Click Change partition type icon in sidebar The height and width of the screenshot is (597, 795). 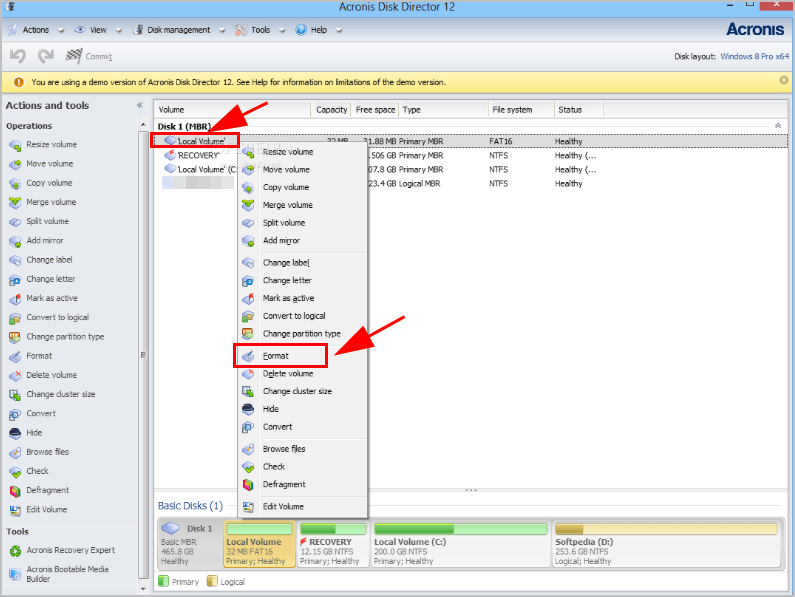coord(15,337)
